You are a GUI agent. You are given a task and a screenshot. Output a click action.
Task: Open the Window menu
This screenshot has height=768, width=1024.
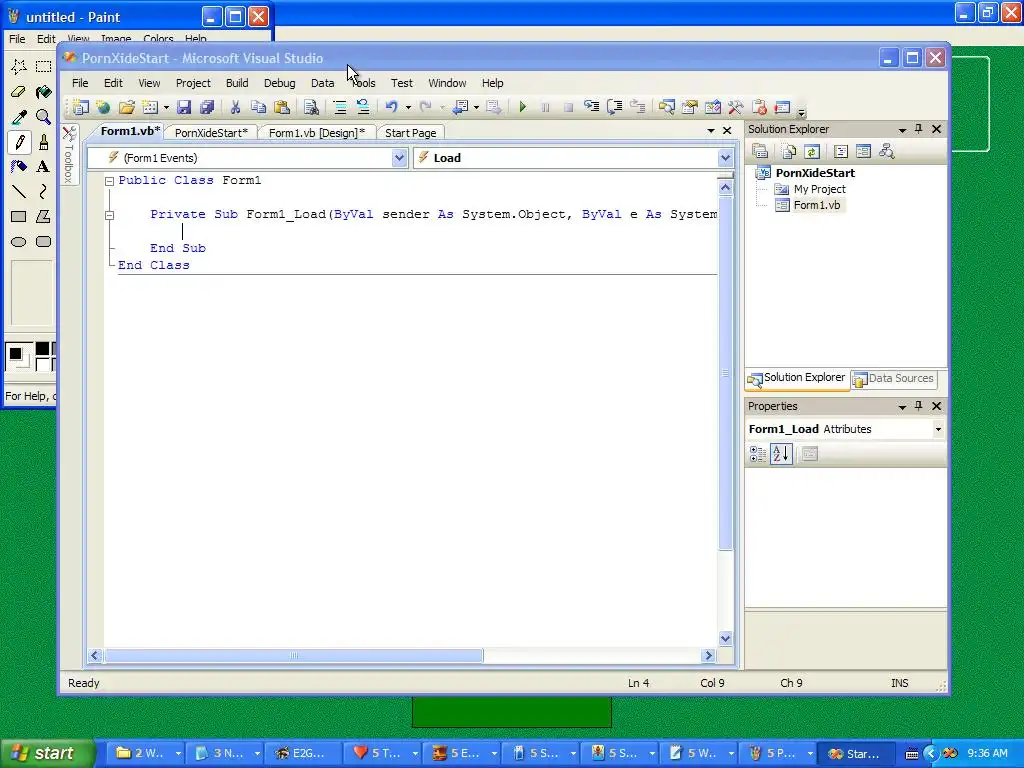coord(447,83)
